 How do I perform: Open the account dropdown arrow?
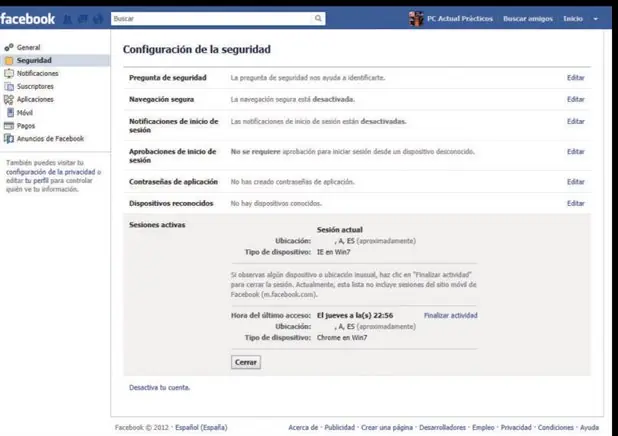click(596, 19)
